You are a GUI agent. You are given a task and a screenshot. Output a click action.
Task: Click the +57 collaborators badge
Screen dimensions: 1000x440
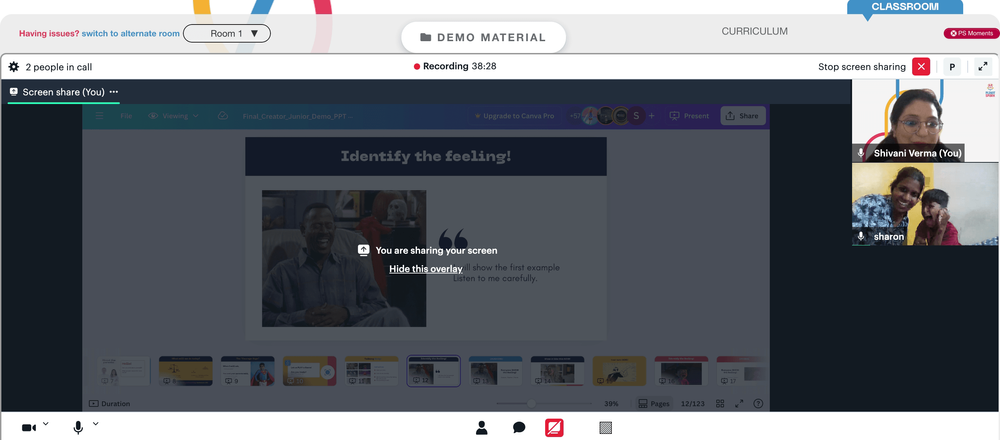tap(575, 116)
